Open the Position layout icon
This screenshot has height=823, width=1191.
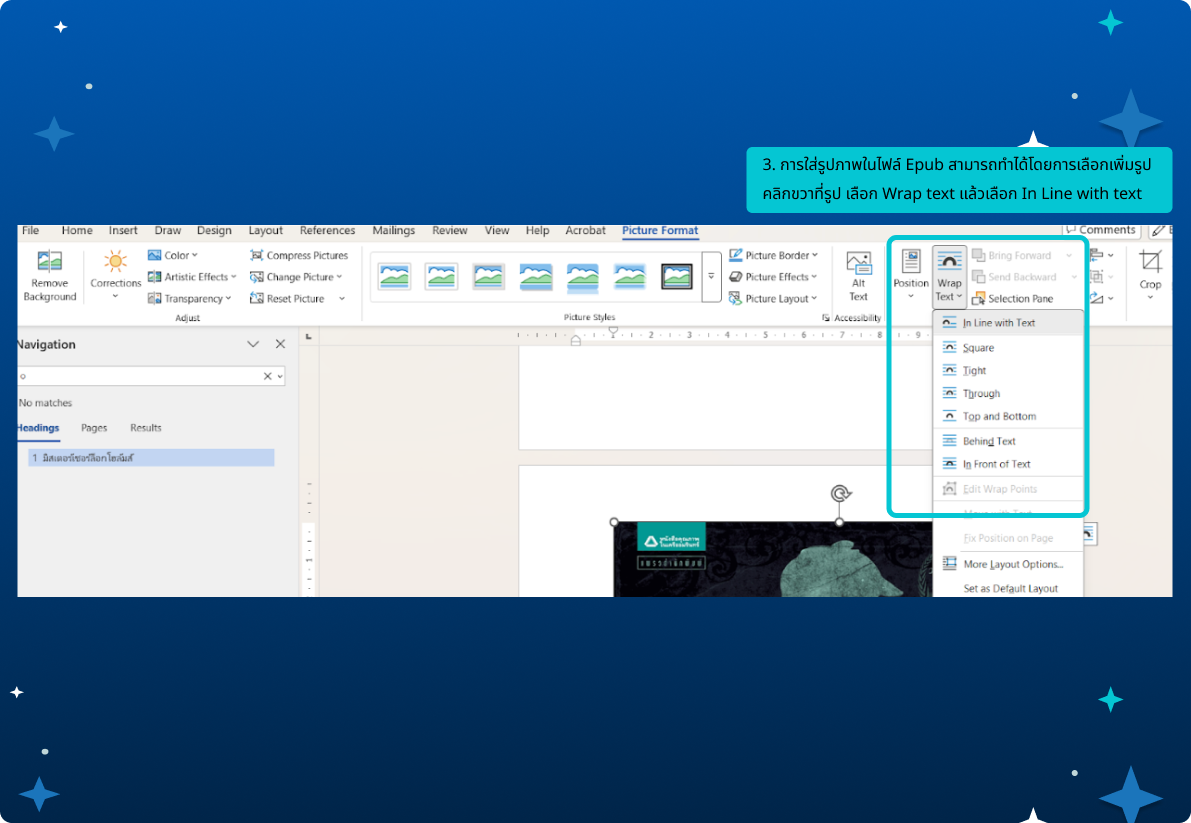point(911,263)
